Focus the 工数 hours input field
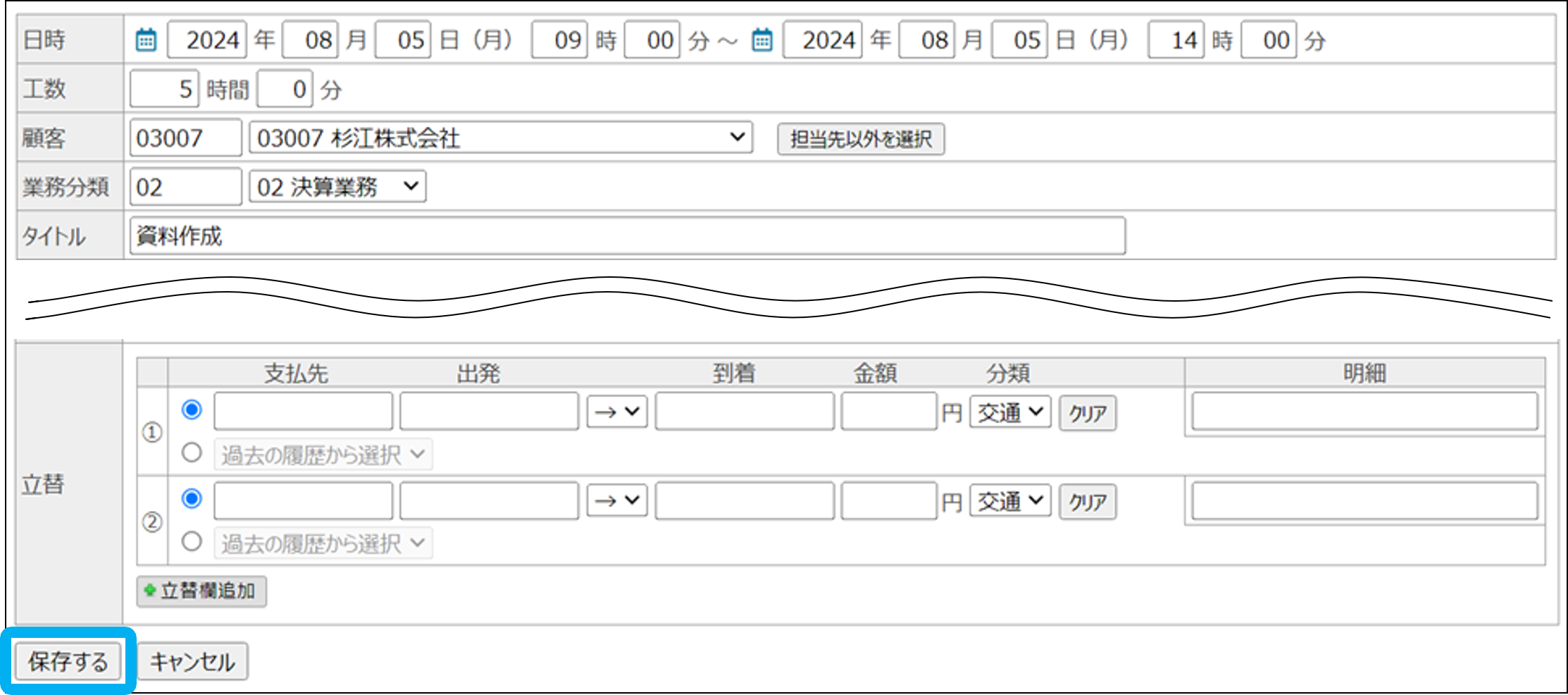Viewport: 1568px width, 695px height. tap(164, 90)
